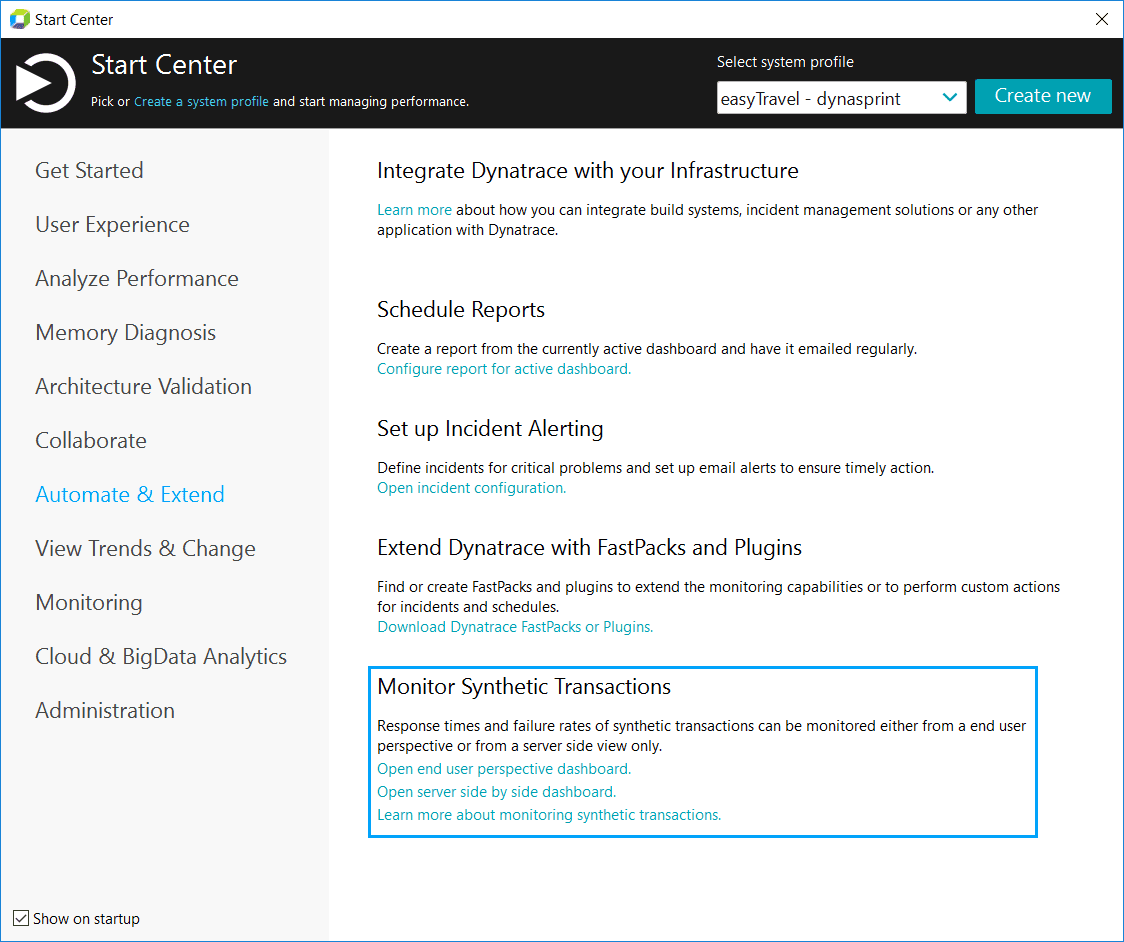
Task: Go to Analyze Performance
Action: pyautogui.click(x=137, y=278)
